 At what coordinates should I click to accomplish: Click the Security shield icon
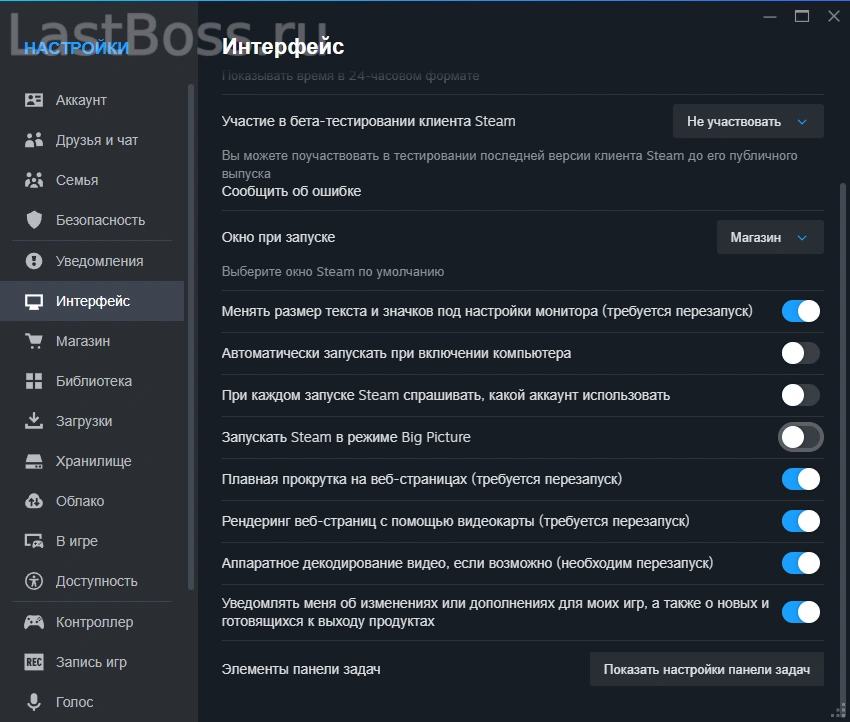34,220
